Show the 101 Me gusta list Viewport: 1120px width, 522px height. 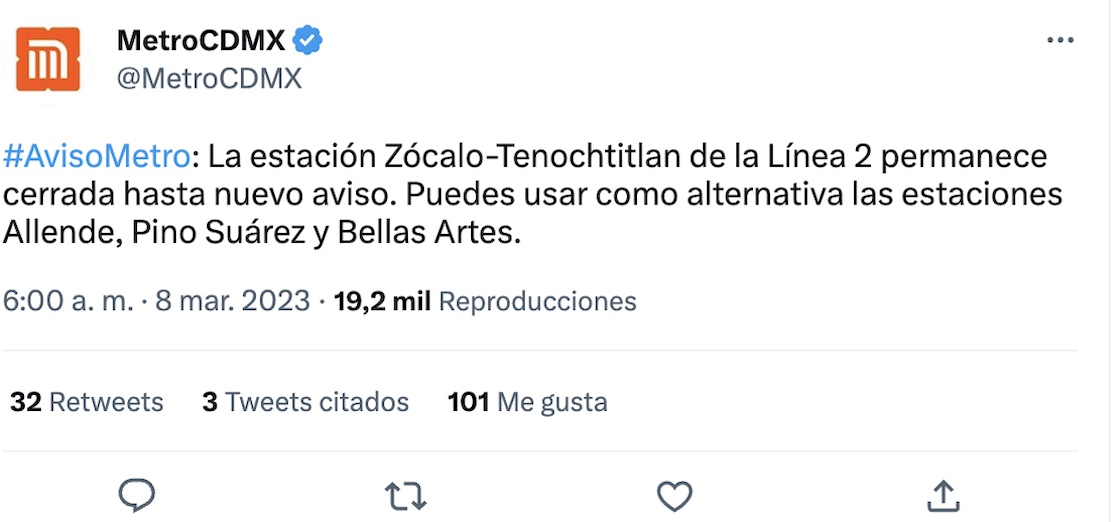coord(527,402)
